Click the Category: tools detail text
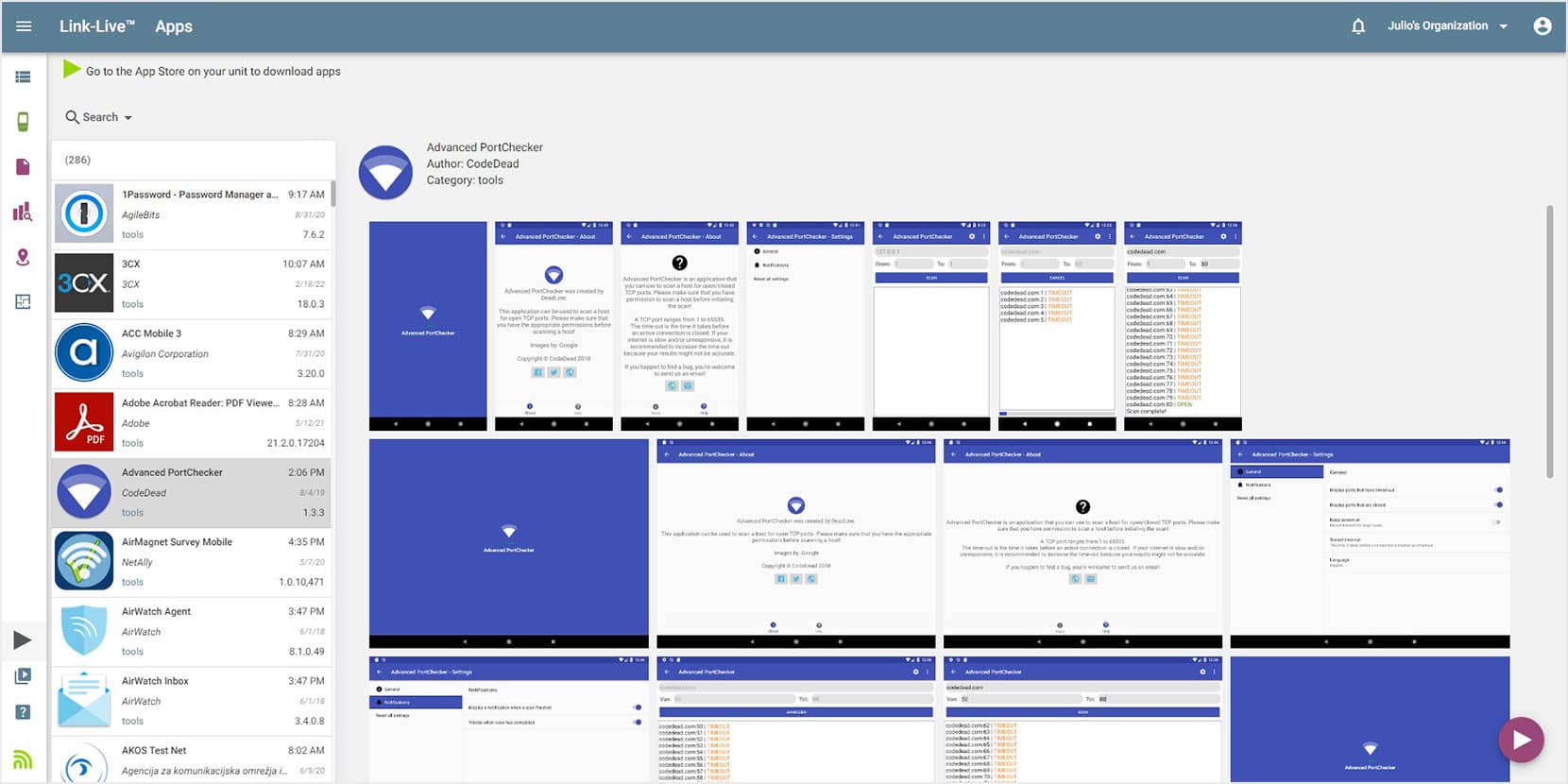The image size is (1568, 784). (x=465, y=180)
